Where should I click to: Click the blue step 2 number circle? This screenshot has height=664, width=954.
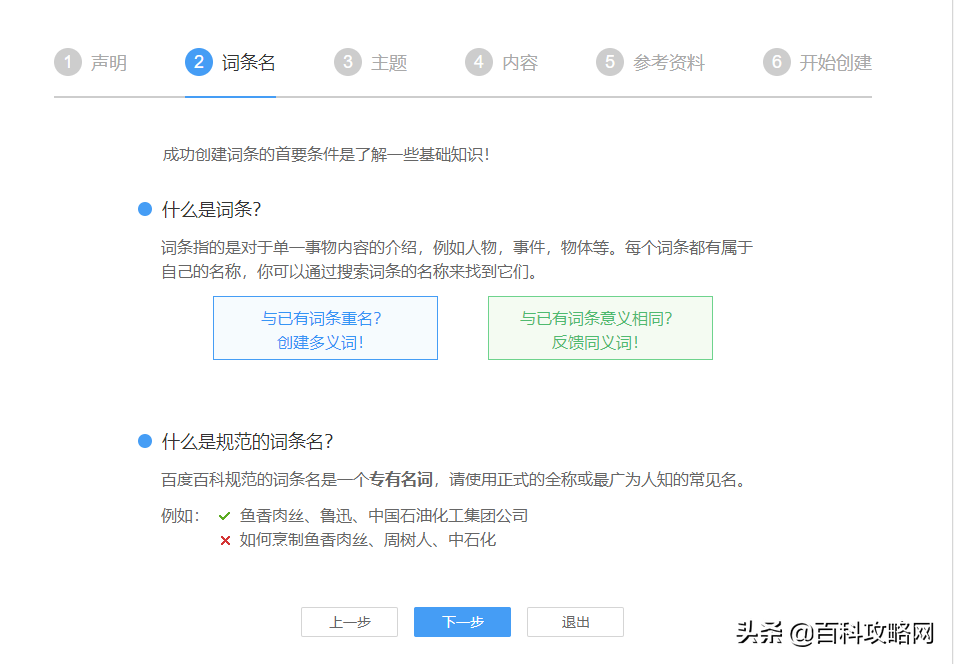click(x=198, y=62)
